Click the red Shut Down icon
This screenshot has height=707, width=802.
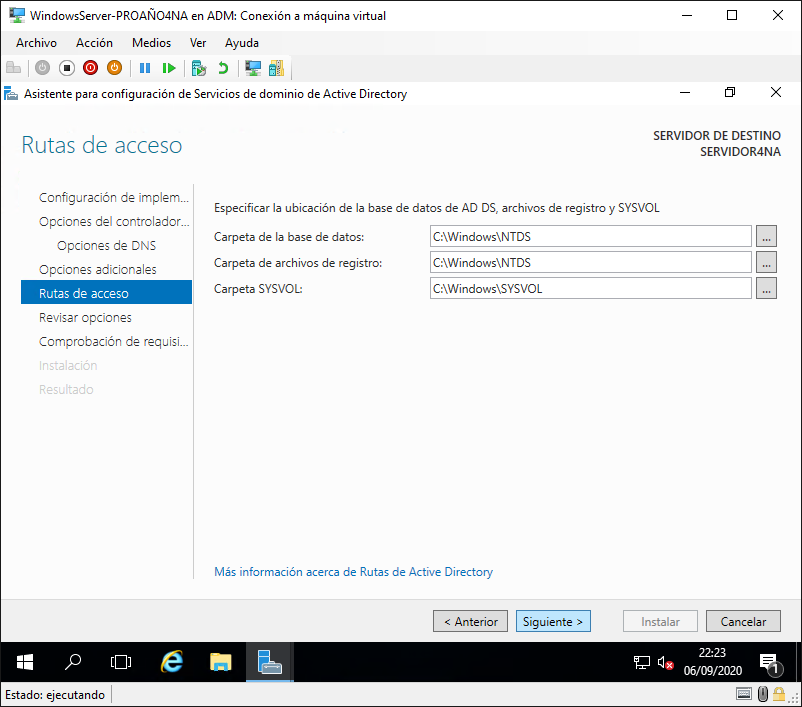point(91,68)
